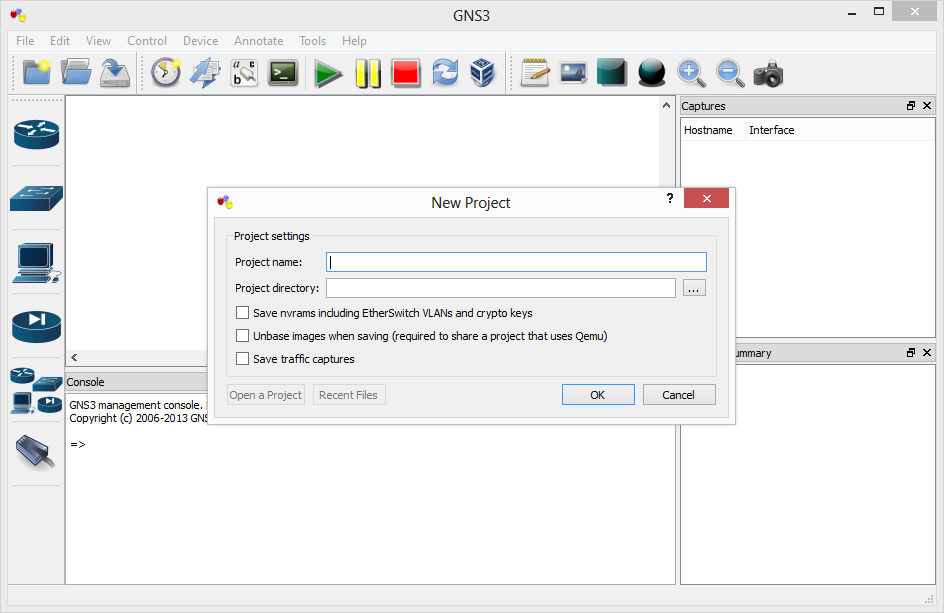Open the View menu

98,40
